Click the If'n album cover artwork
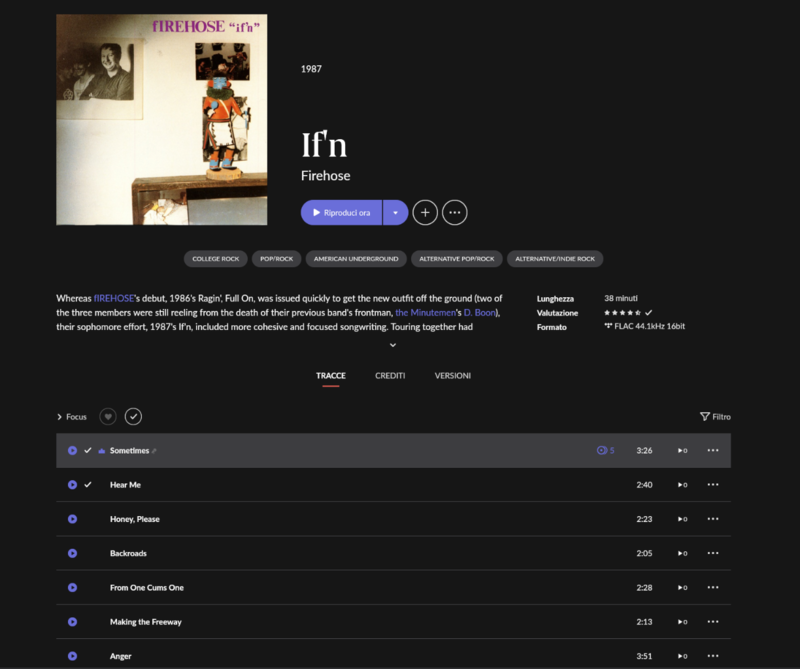The image size is (800, 669). (162, 119)
